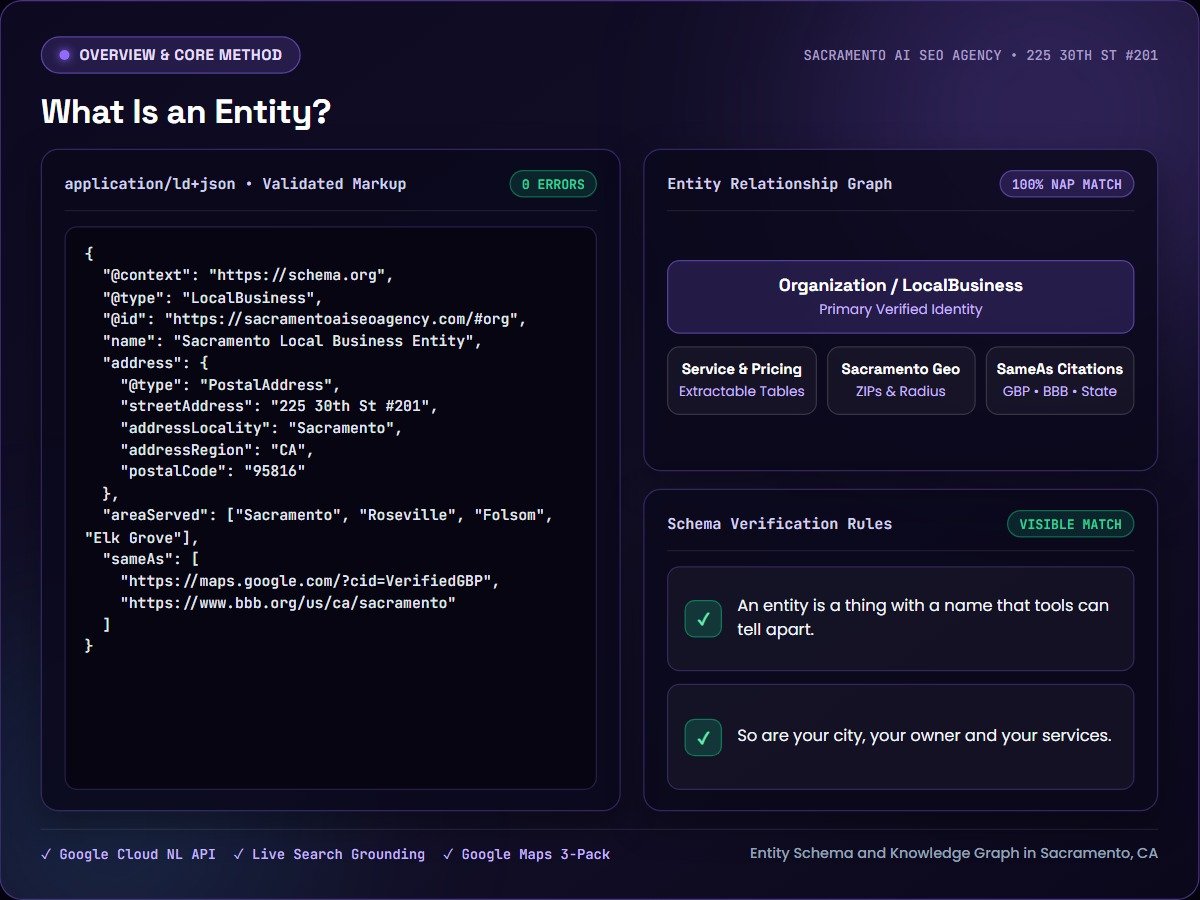Click the maps.google.com sameAs URL

pos(310,581)
